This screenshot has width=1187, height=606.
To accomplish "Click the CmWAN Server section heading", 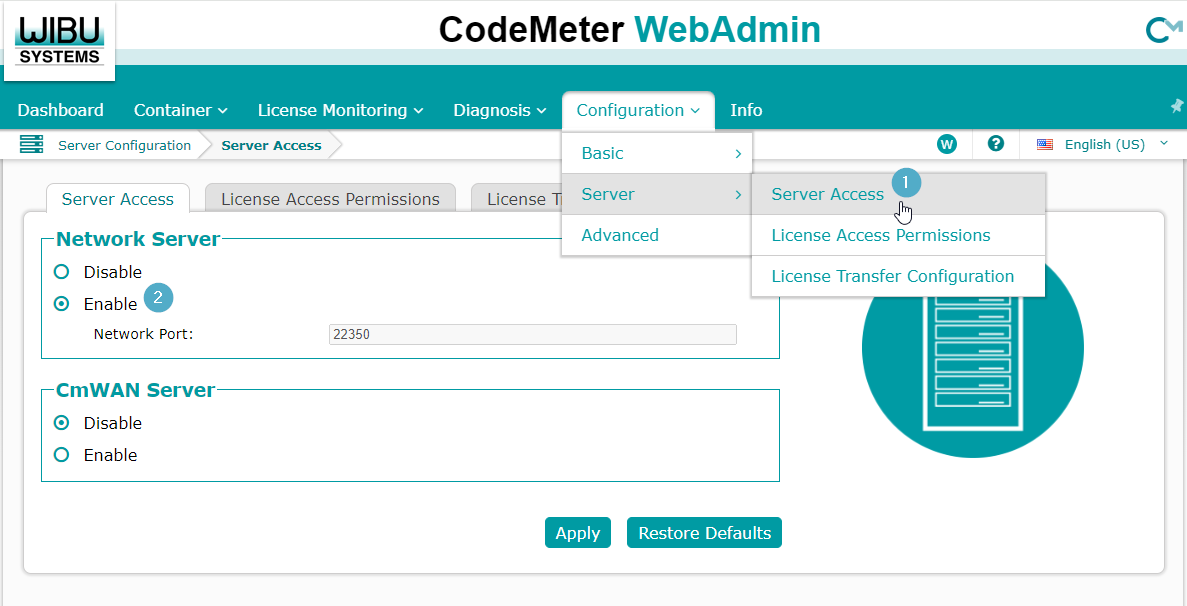I will (136, 390).
